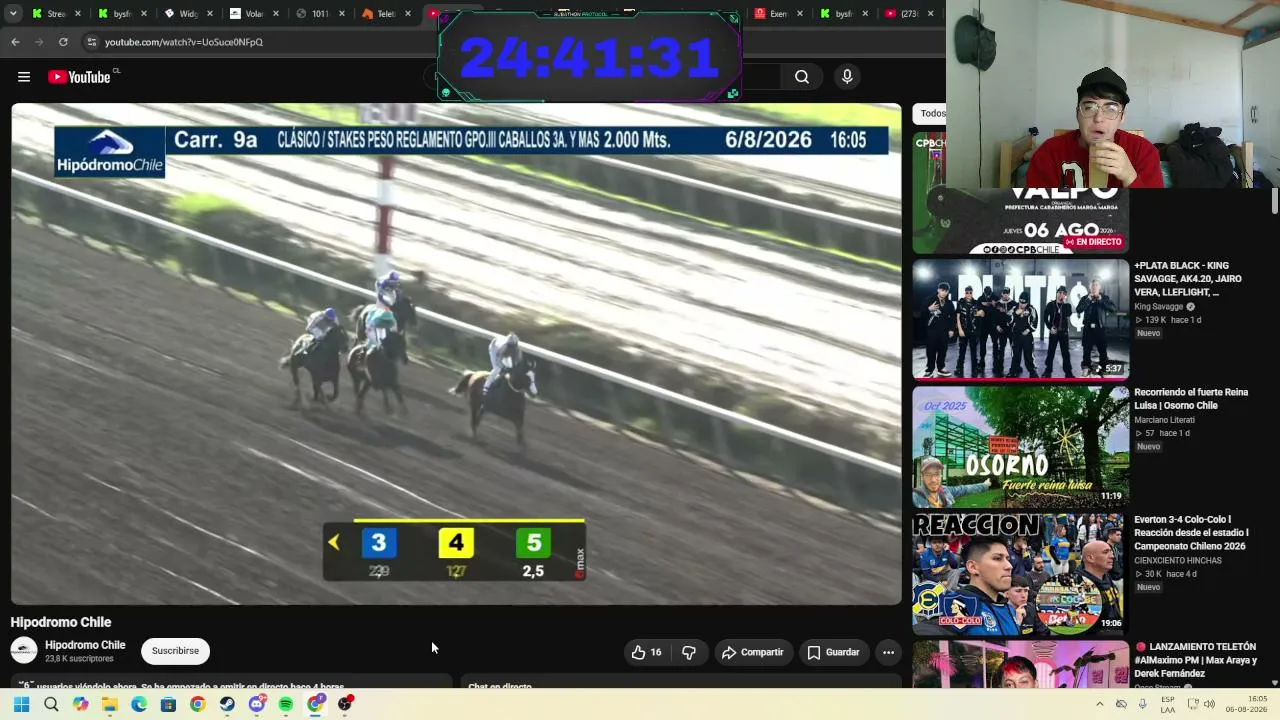This screenshot has width=1280, height=720.
Task: Go to the YouTube home logo
Action: [x=79, y=77]
